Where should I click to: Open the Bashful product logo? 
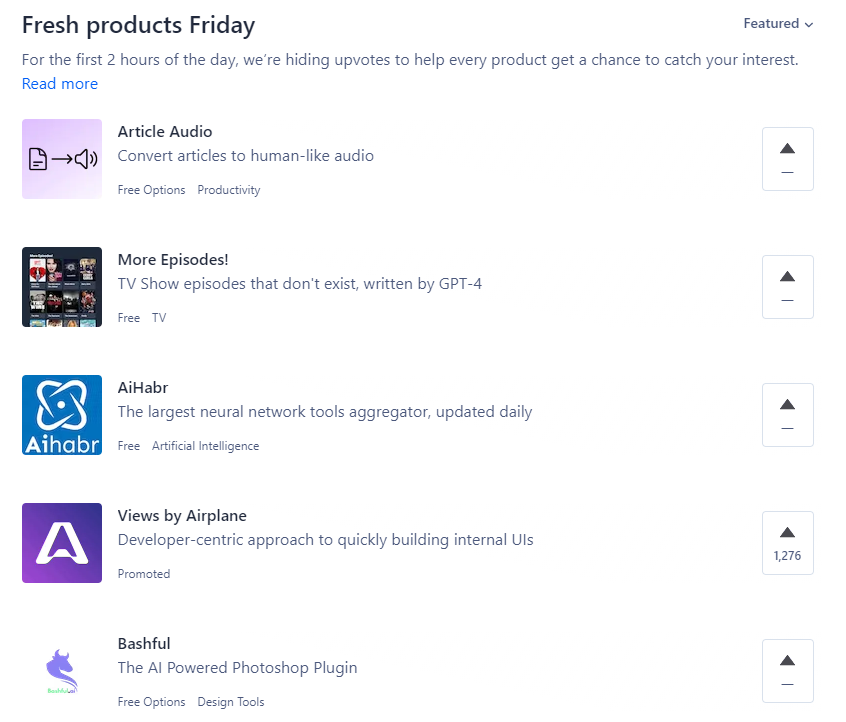pyautogui.click(x=62, y=671)
